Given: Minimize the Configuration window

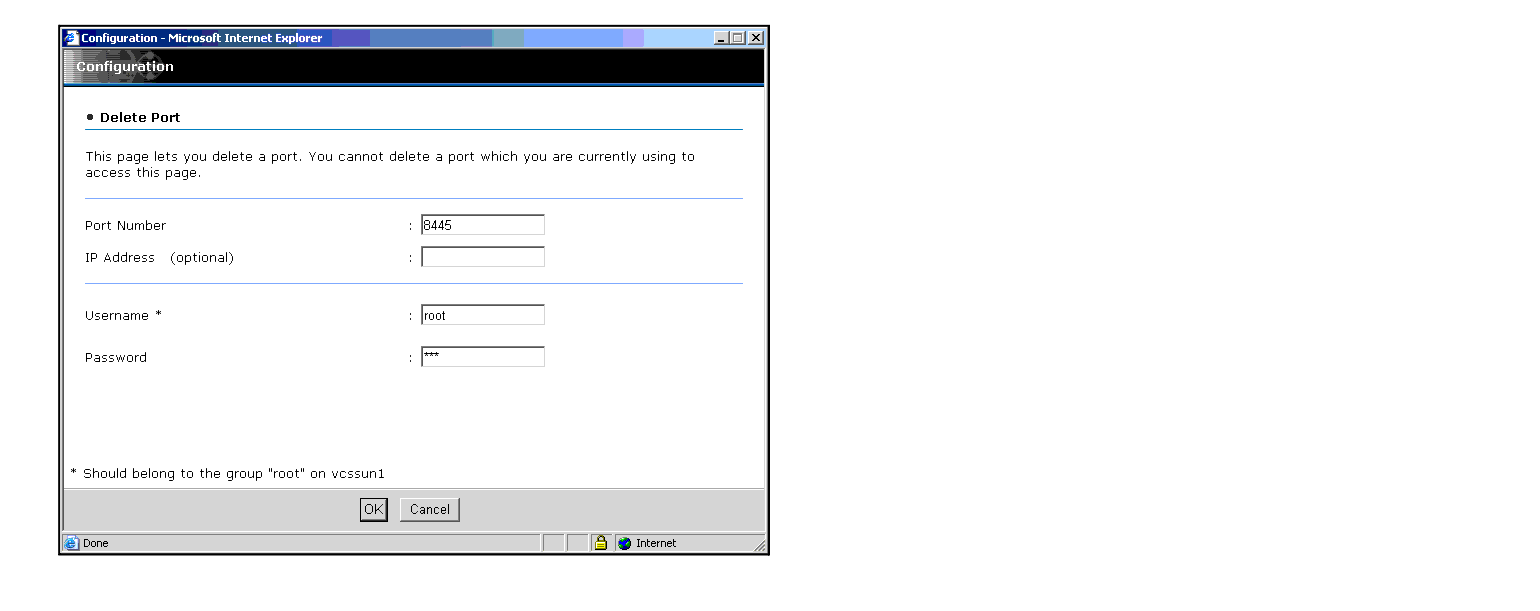Looking at the screenshot, I should [x=722, y=38].
